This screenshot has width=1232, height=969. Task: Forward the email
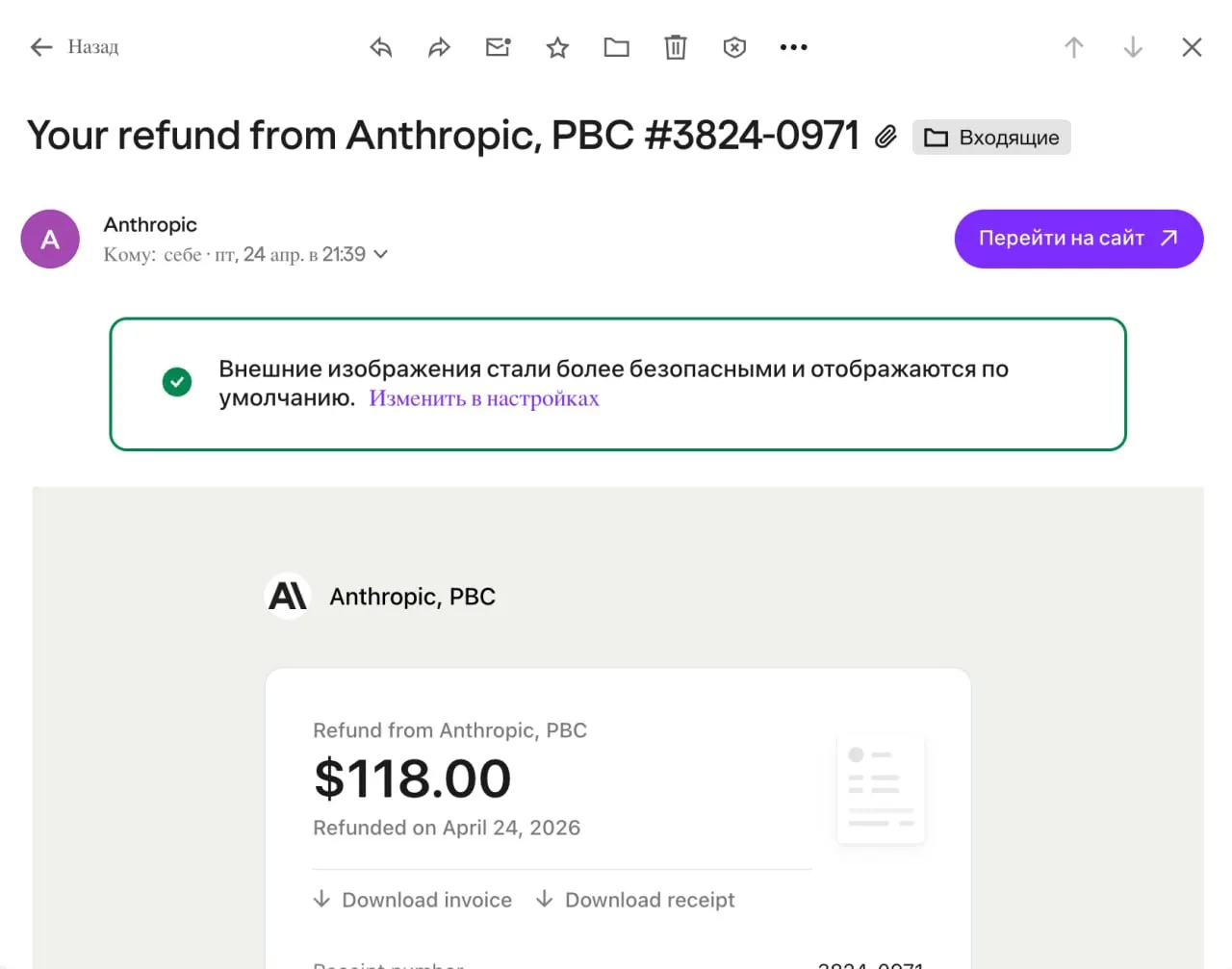click(439, 47)
